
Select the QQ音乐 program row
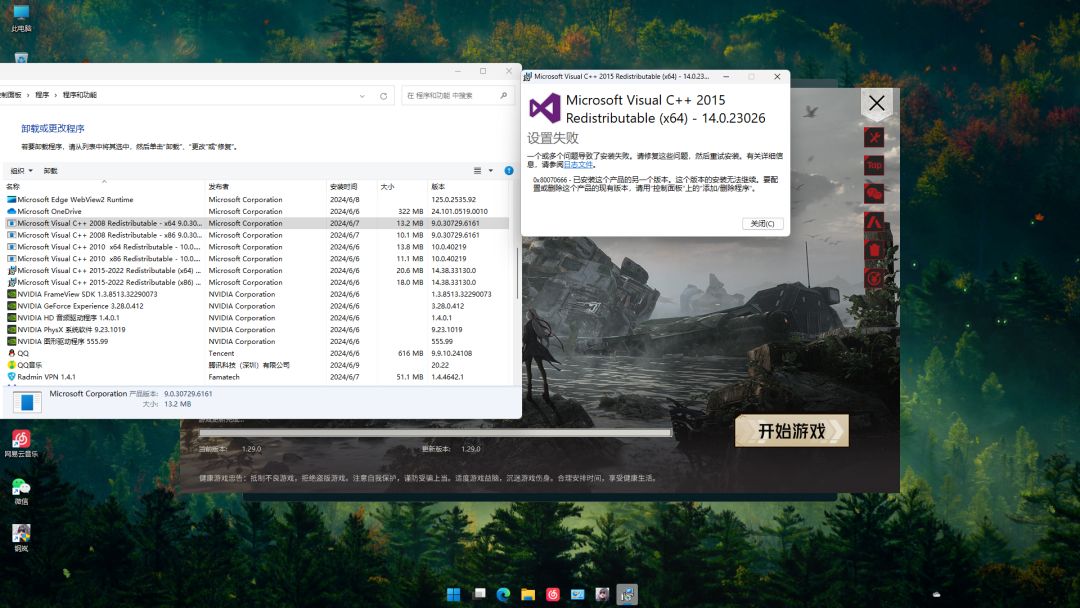pos(257,365)
